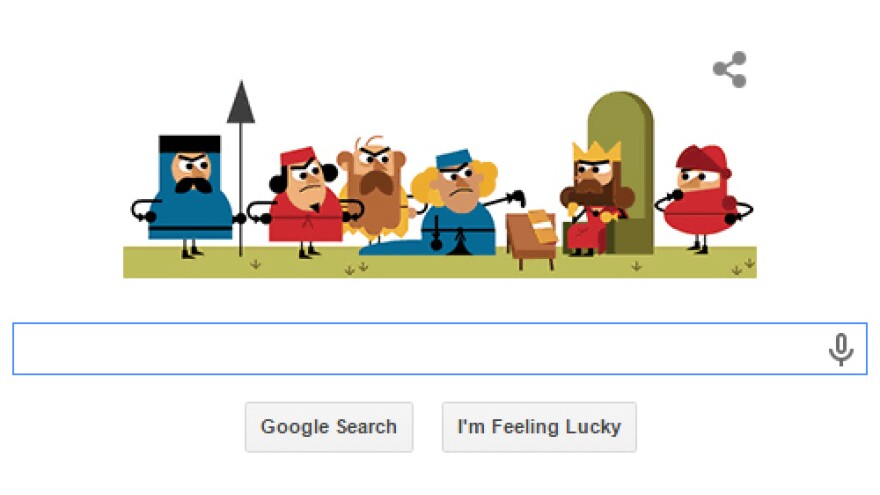Click the king's golden crown
Viewport: 880px width, 495px height.
596,152
